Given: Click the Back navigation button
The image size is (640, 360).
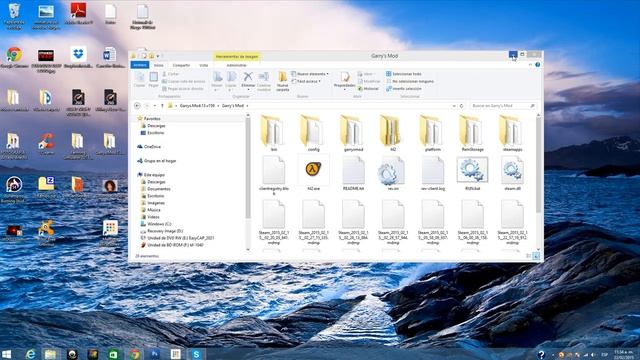Looking at the screenshot, I should pyautogui.click(x=138, y=106).
